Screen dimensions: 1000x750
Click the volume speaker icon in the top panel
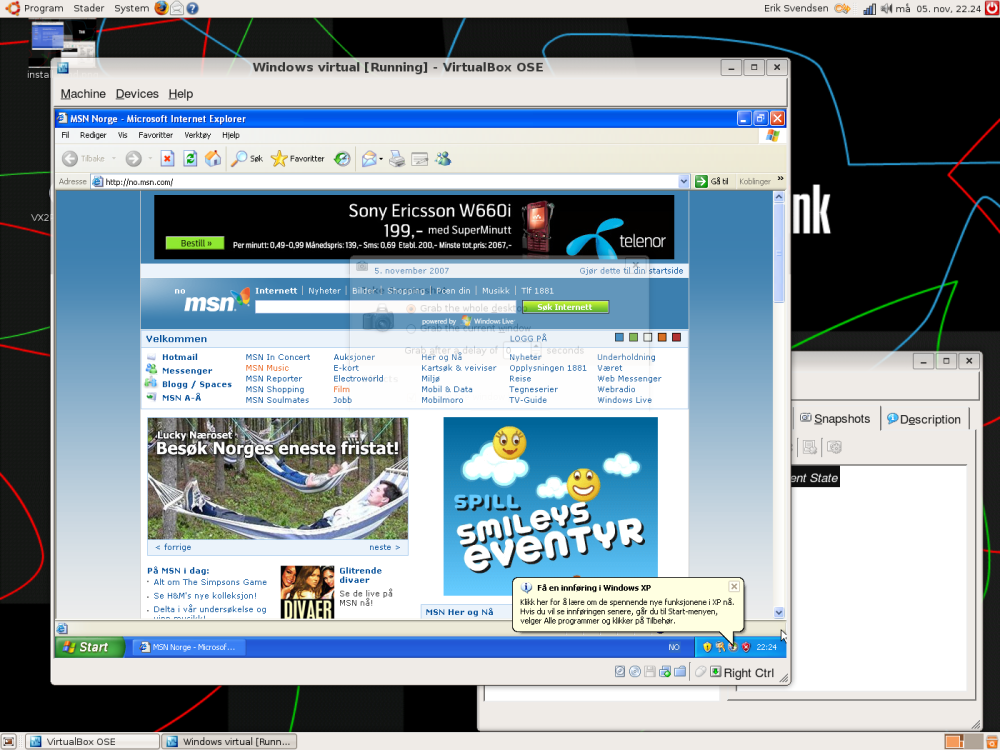pyautogui.click(x=886, y=9)
